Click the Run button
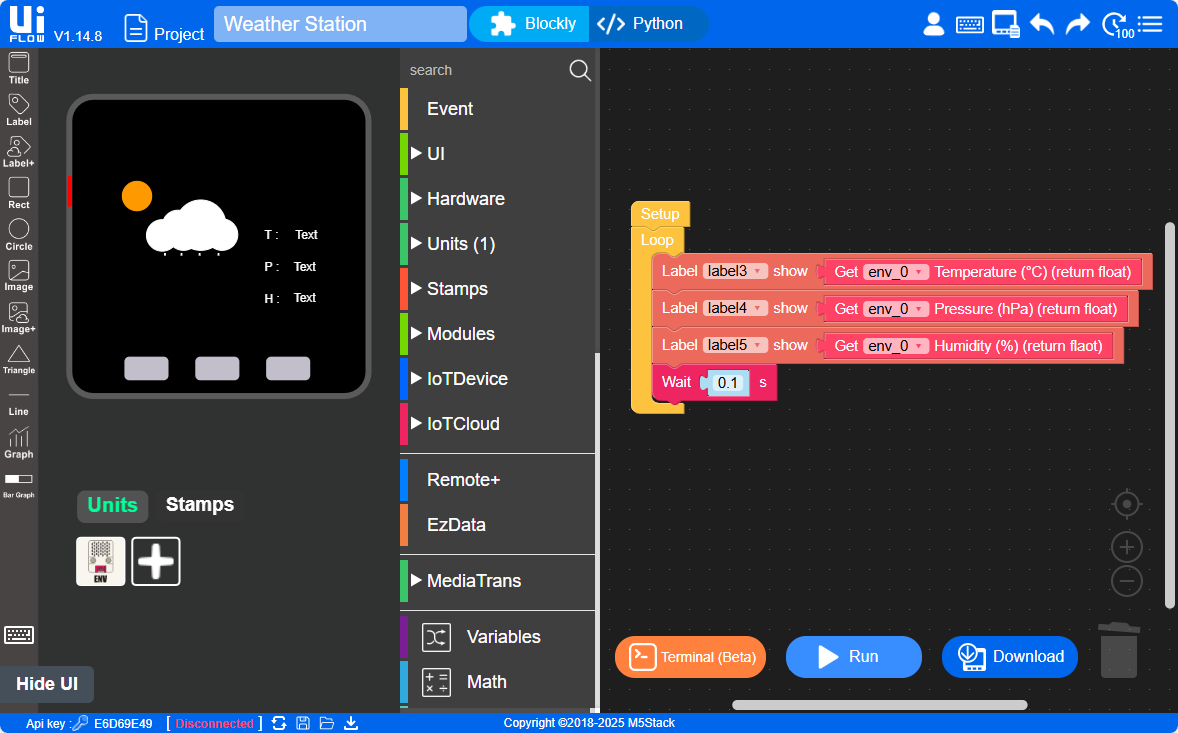1178x733 pixels. (853, 657)
